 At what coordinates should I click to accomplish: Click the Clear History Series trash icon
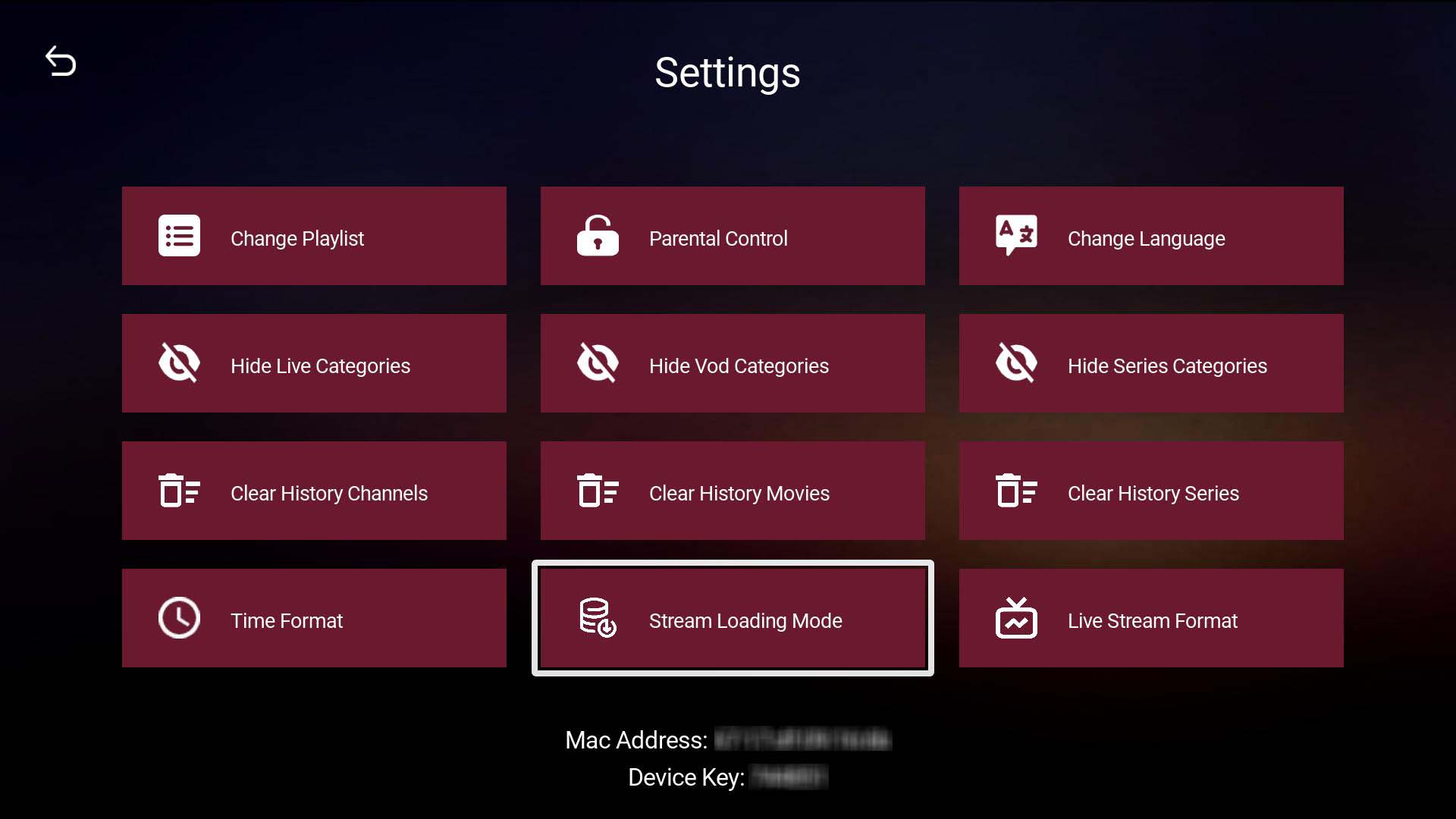(x=1016, y=491)
